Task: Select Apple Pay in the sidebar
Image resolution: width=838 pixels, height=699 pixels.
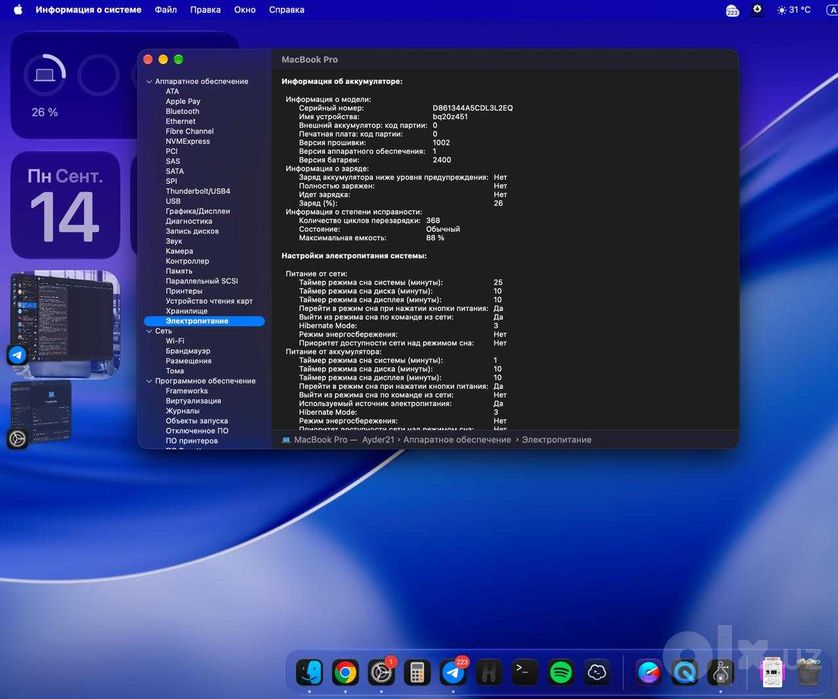Action: [183, 102]
